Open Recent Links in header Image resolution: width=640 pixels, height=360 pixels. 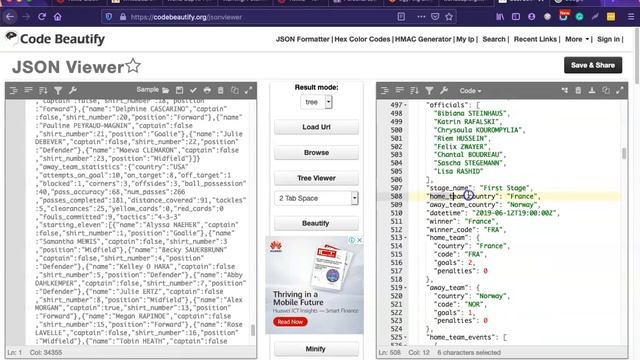click(535, 39)
